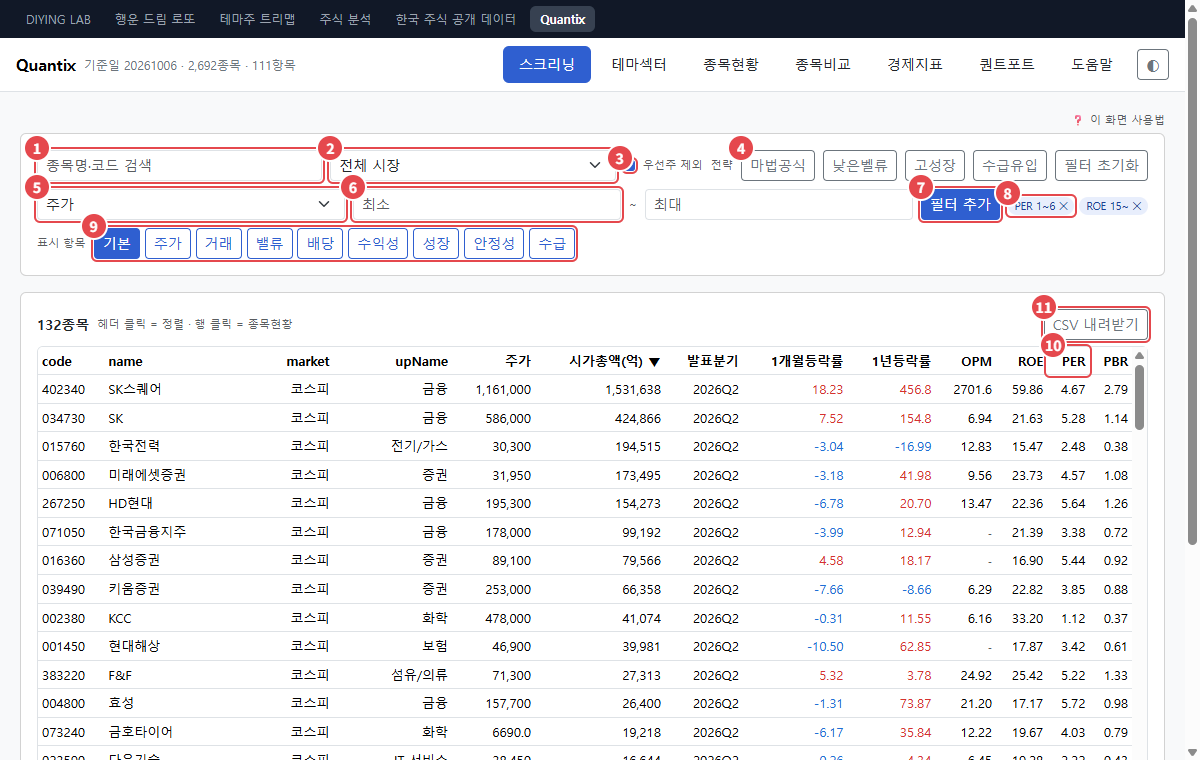Open the 한국금융지주 stock row
The height and width of the screenshot is (760, 1200).
coord(585,532)
